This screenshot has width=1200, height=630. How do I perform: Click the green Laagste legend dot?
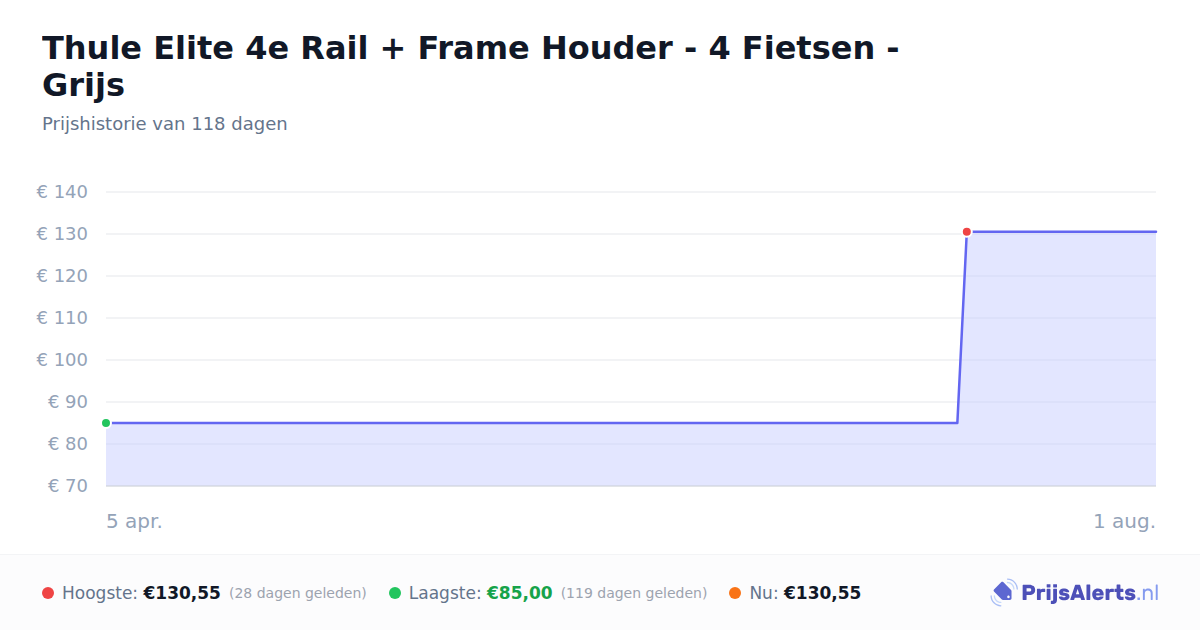tap(395, 593)
